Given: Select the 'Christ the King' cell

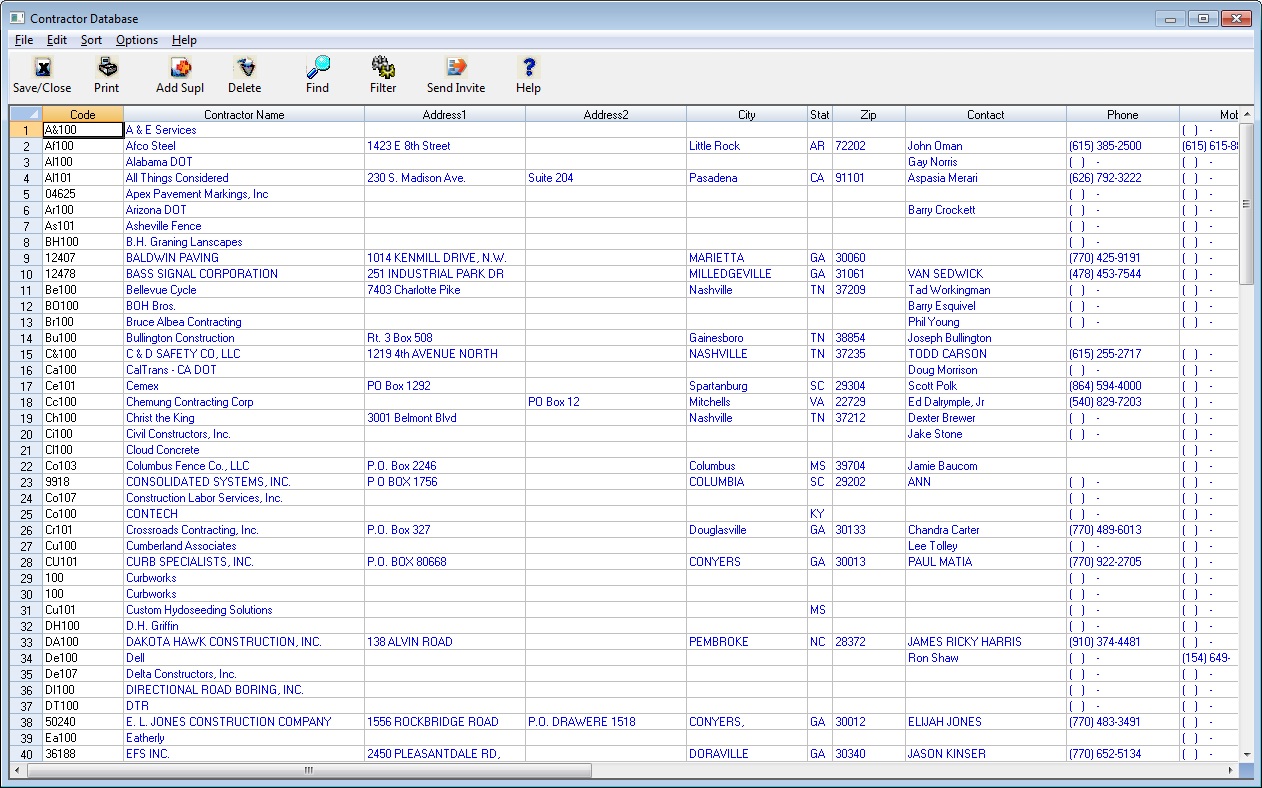Looking at the screenshot, I should tap(244, 418).
